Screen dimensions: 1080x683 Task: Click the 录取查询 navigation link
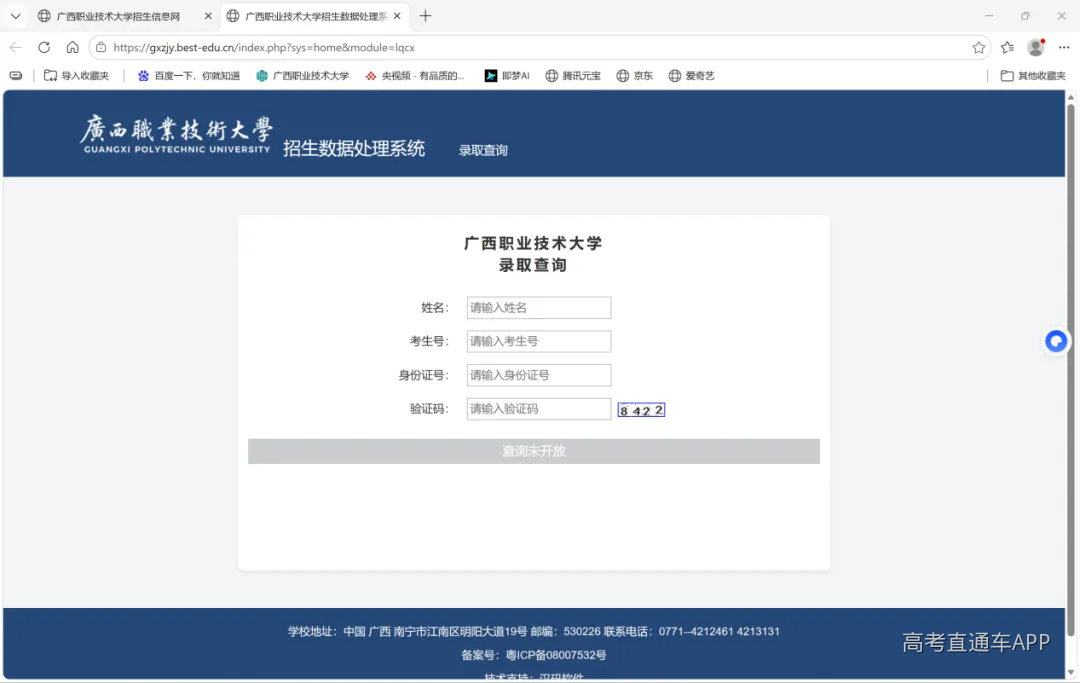click(483, 150)
